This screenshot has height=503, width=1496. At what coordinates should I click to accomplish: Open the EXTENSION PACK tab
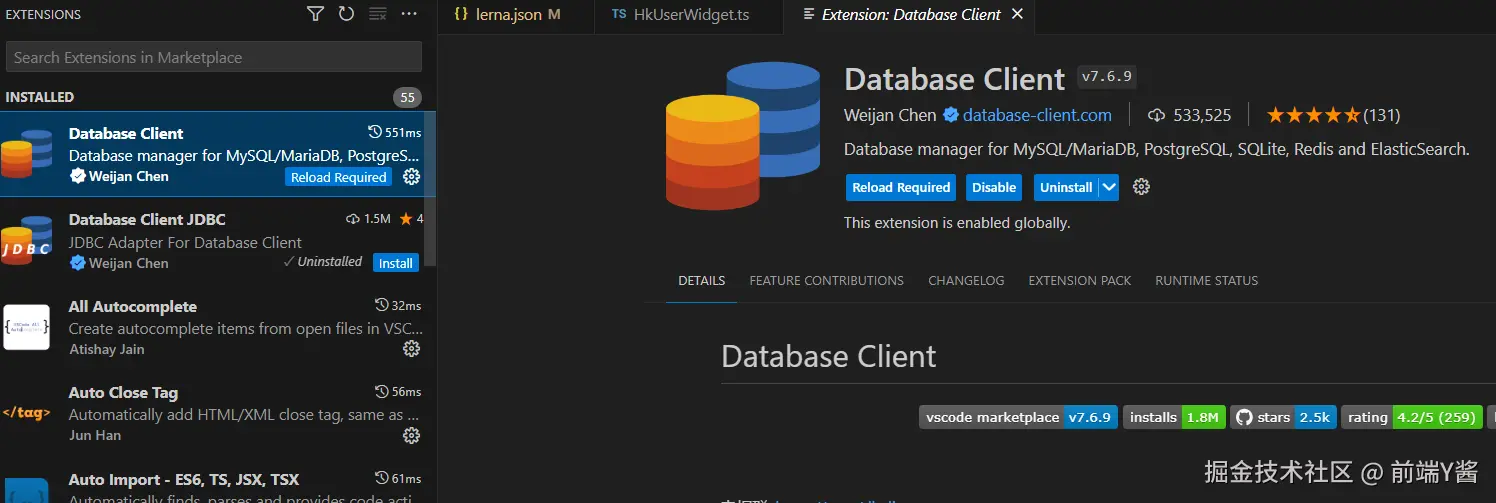(x=1080, y=281)
